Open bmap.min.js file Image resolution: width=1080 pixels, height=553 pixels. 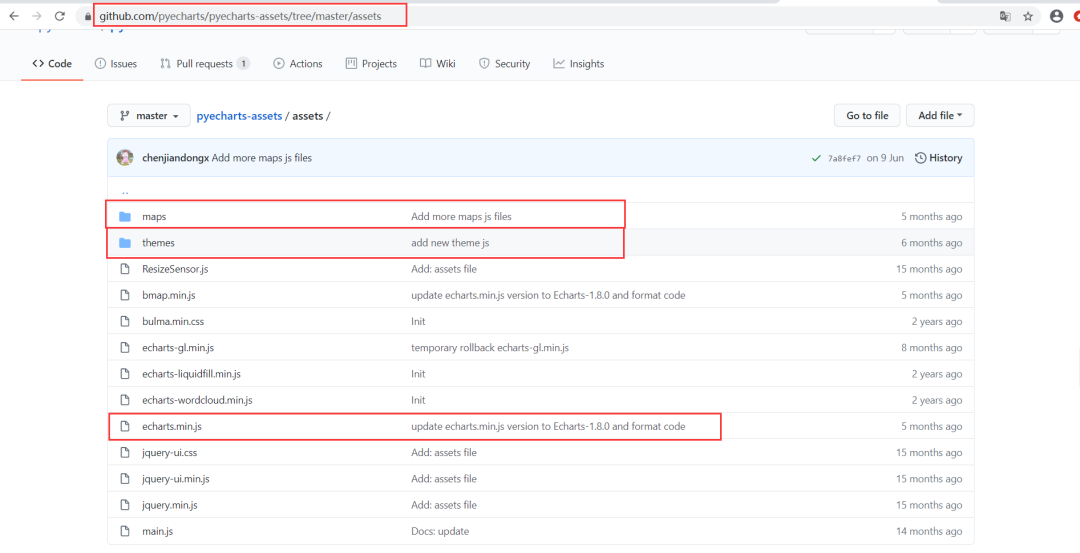coord(169,295)
